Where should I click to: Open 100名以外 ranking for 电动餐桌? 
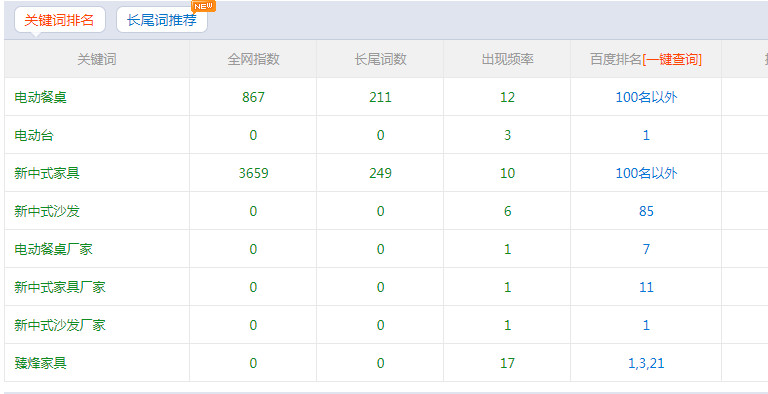pyautogui.click(x=647, y=98)
